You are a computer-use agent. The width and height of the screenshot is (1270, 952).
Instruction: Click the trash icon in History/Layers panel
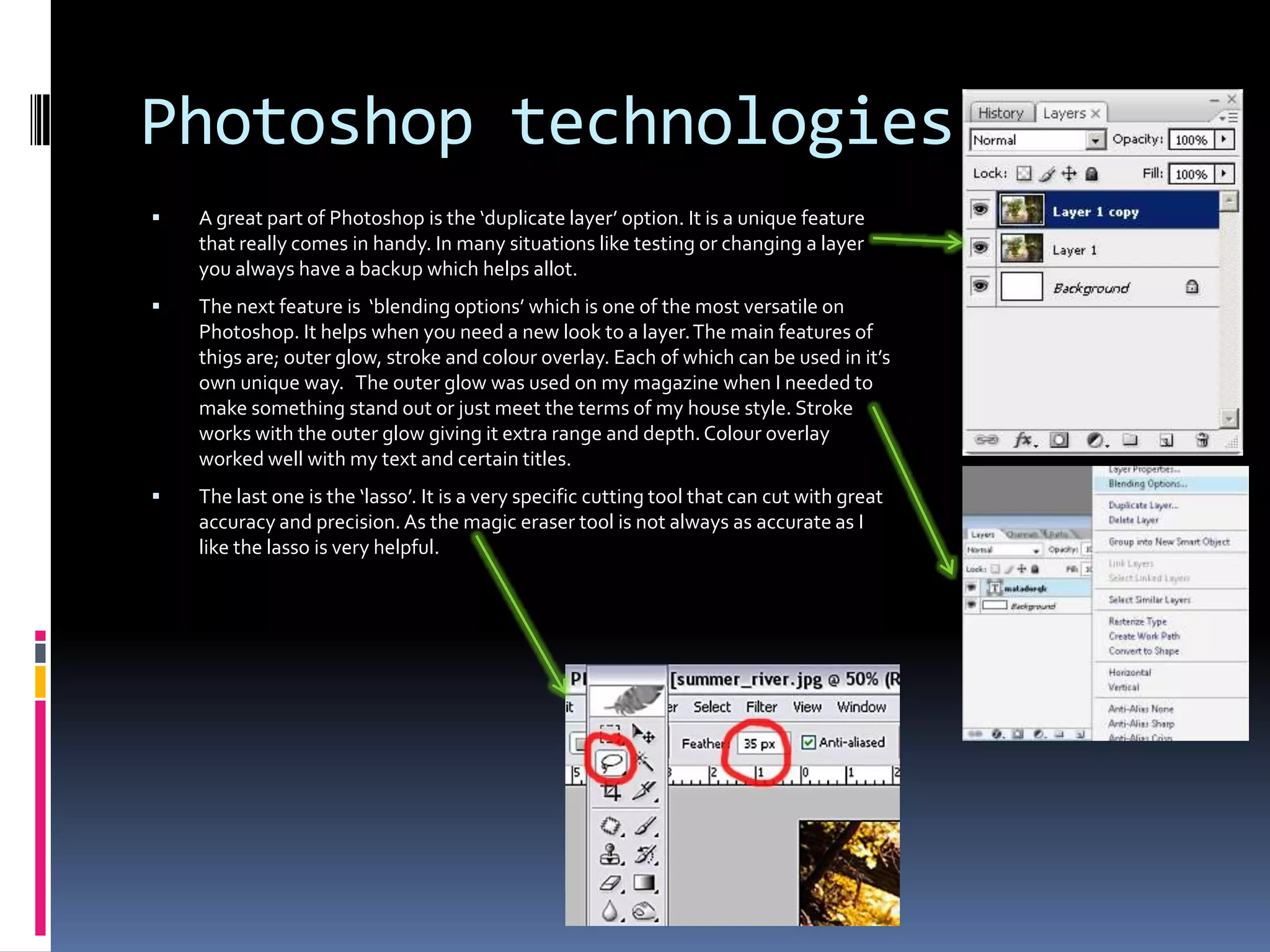click(x=1202, y=440)
